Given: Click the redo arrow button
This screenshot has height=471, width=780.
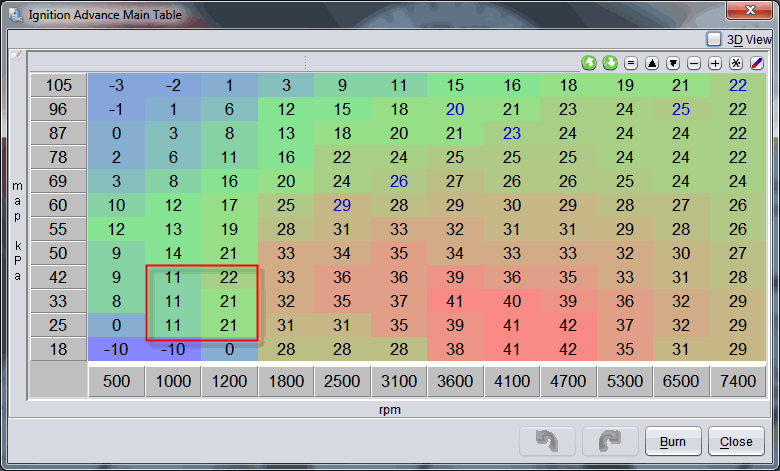Looking at the screenshot, I should click(x=610, y=441).
